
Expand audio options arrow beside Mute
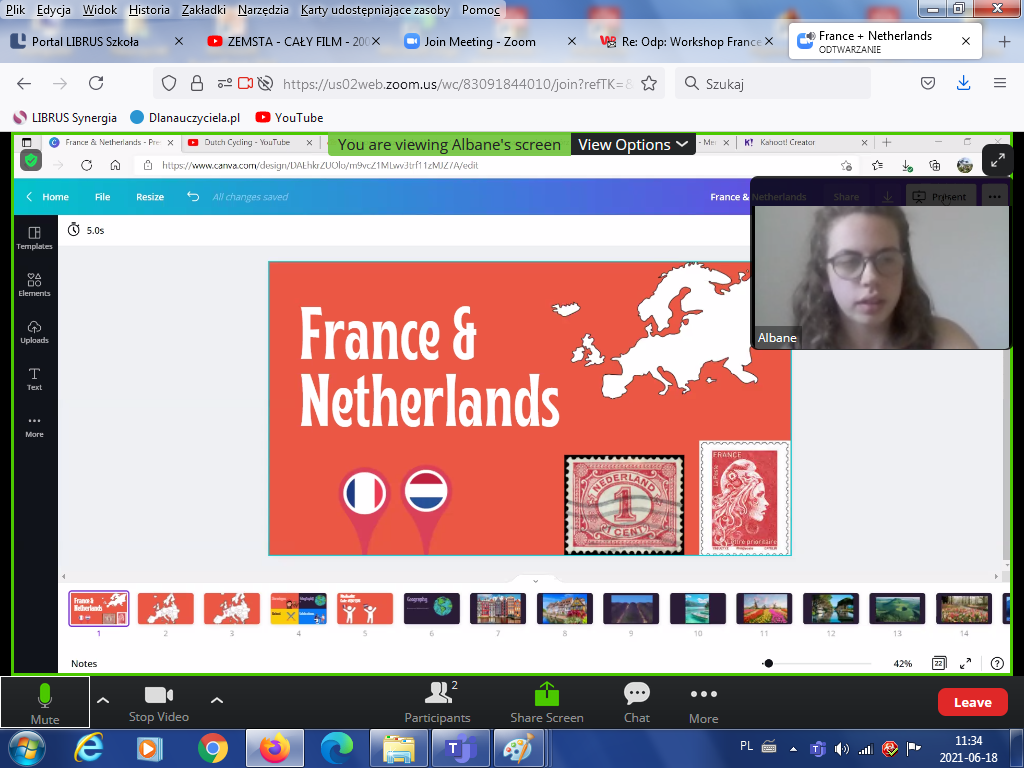[x=103, y=700]
